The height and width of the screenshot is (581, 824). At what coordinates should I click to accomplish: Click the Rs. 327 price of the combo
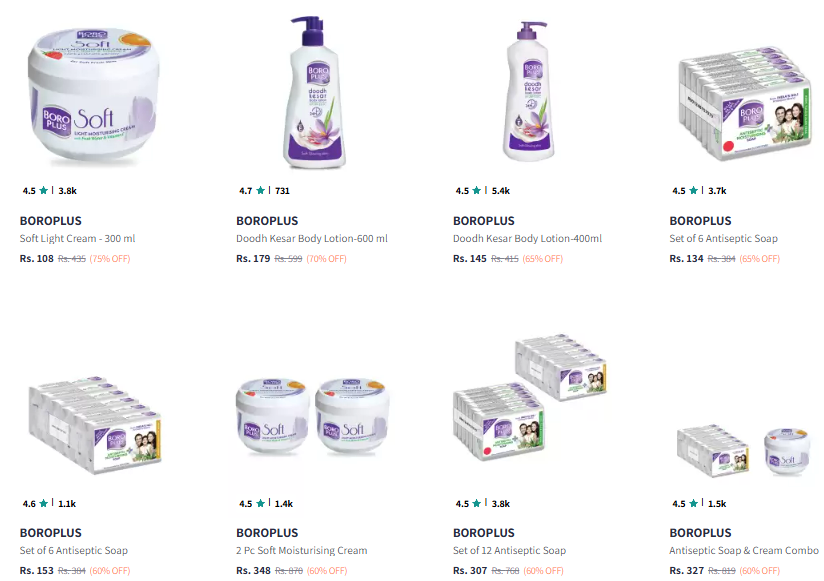click(x=686, y=570)
